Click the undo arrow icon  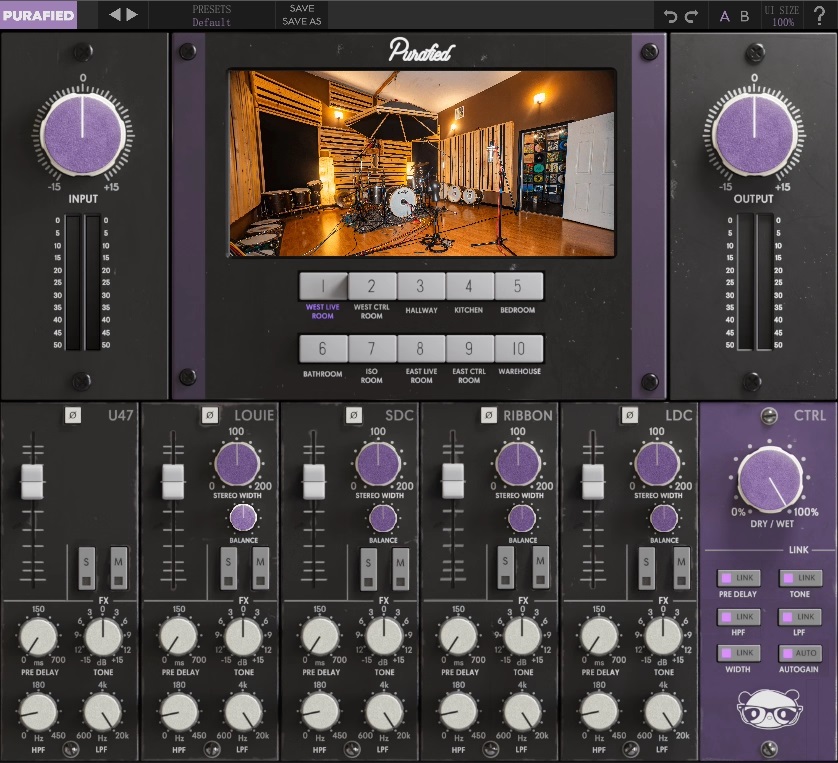(x=671, y=16)
